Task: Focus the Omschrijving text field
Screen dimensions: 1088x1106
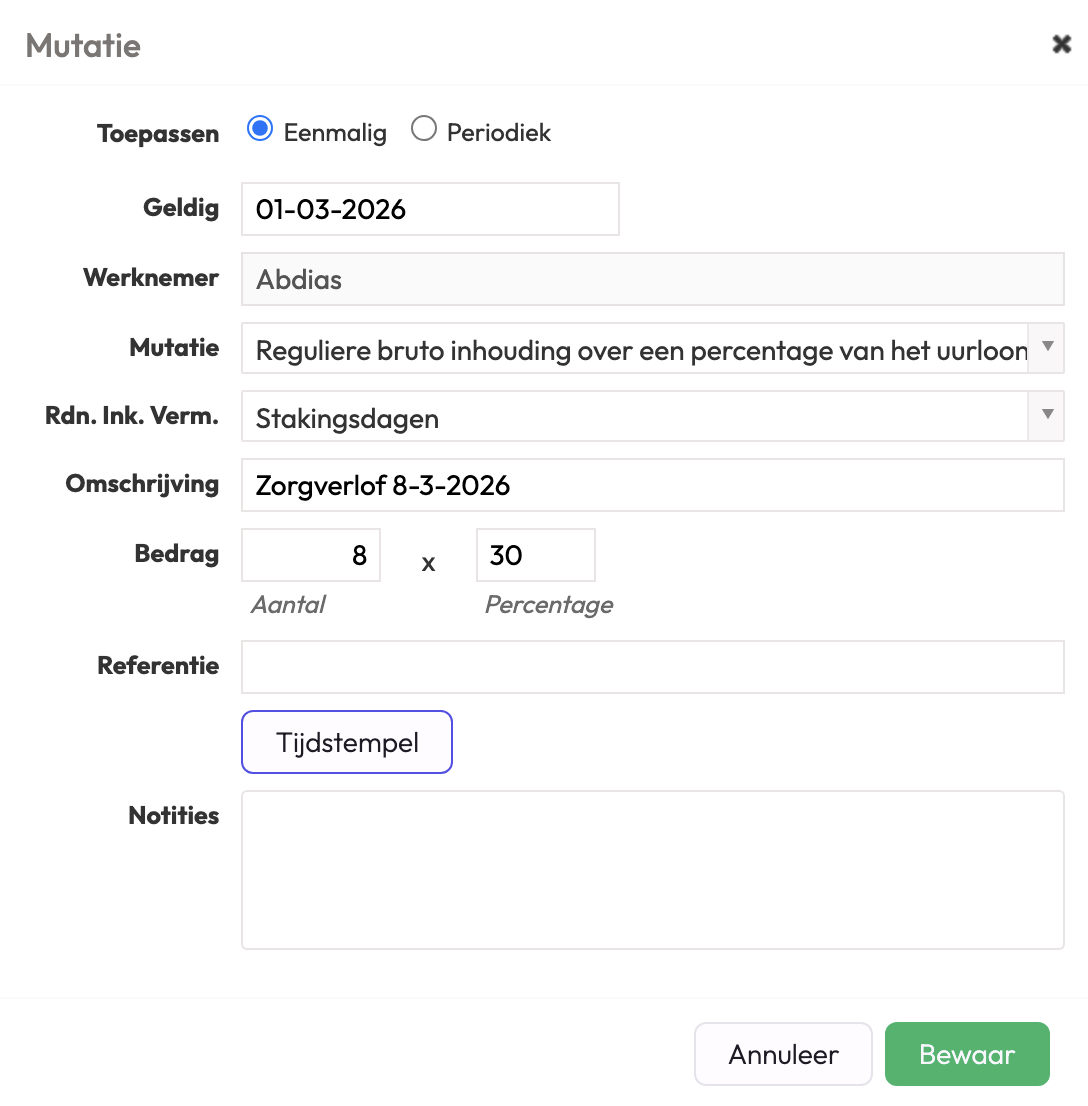Action: (x=652, y=485)
